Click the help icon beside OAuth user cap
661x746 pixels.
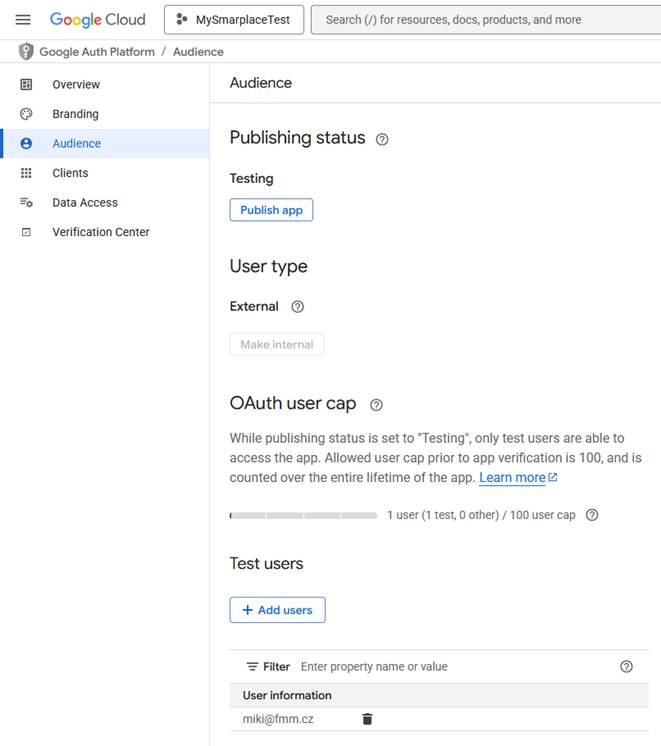coord(376,405)
